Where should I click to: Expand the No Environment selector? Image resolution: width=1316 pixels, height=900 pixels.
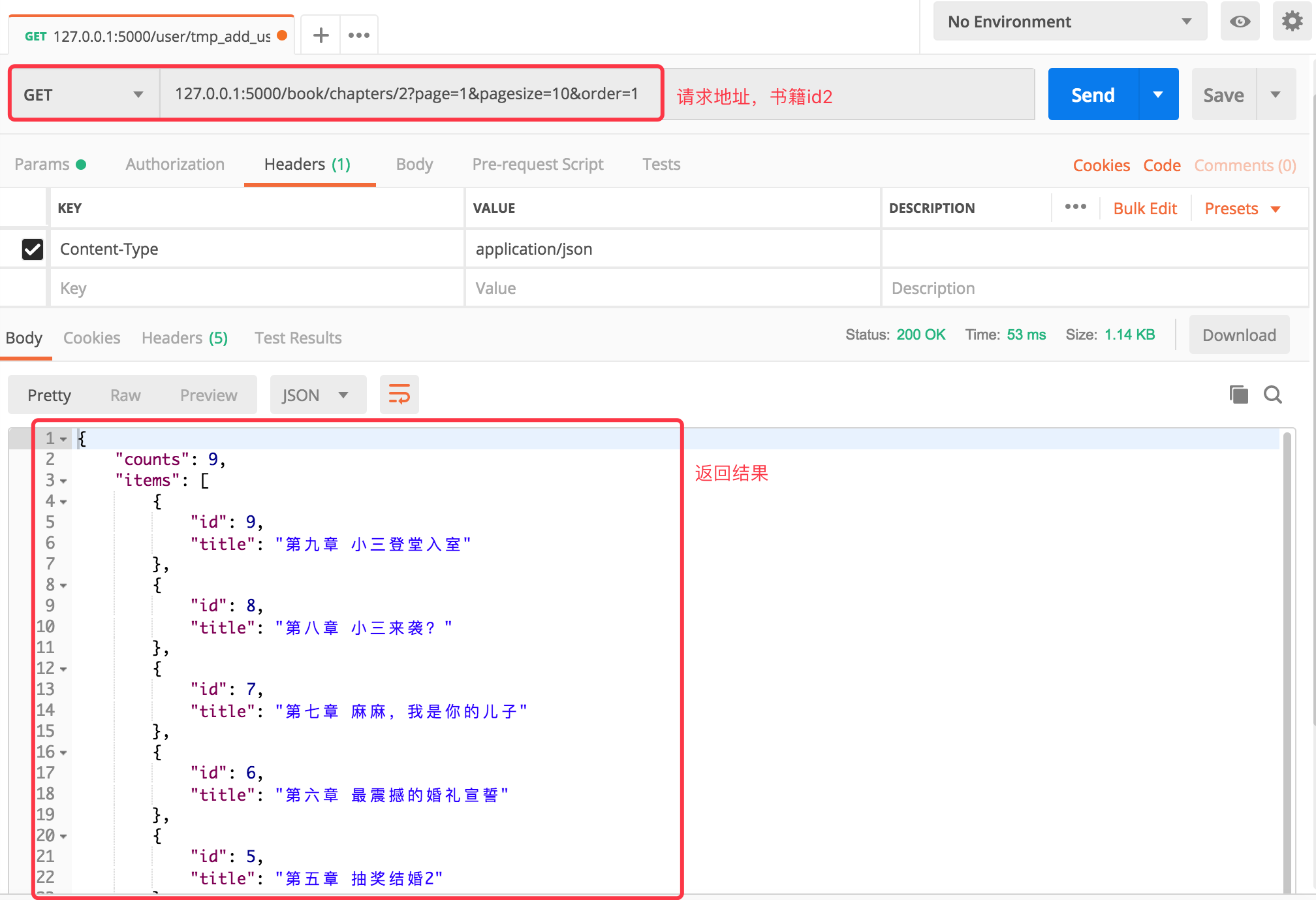click(x=1069, y=22)
